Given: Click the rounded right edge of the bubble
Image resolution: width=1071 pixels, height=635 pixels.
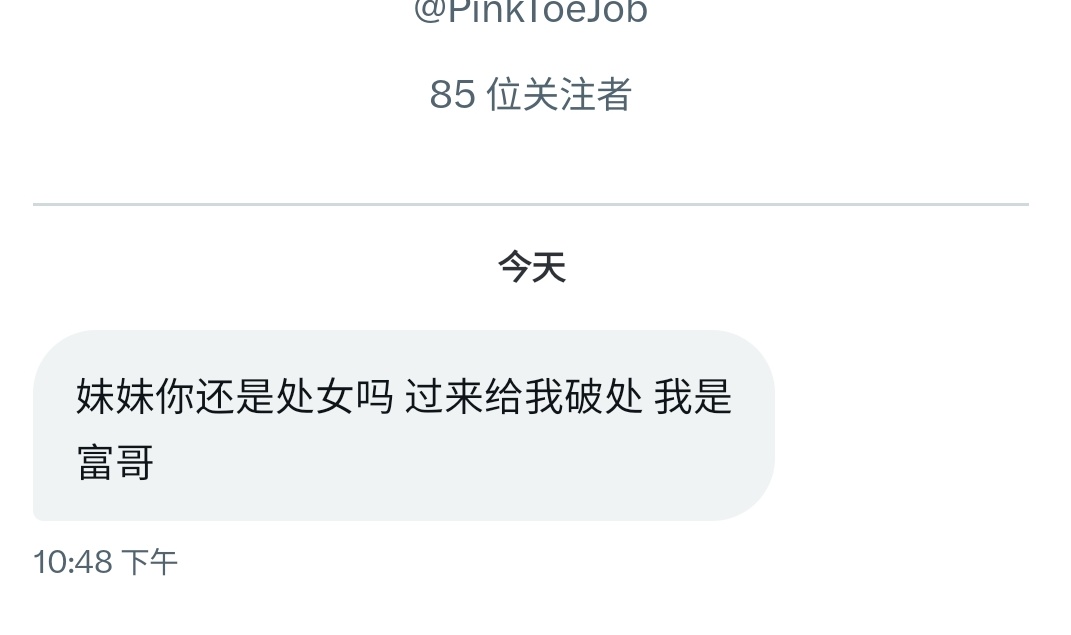Looking at the screenshot, I should tap(764, 425).
